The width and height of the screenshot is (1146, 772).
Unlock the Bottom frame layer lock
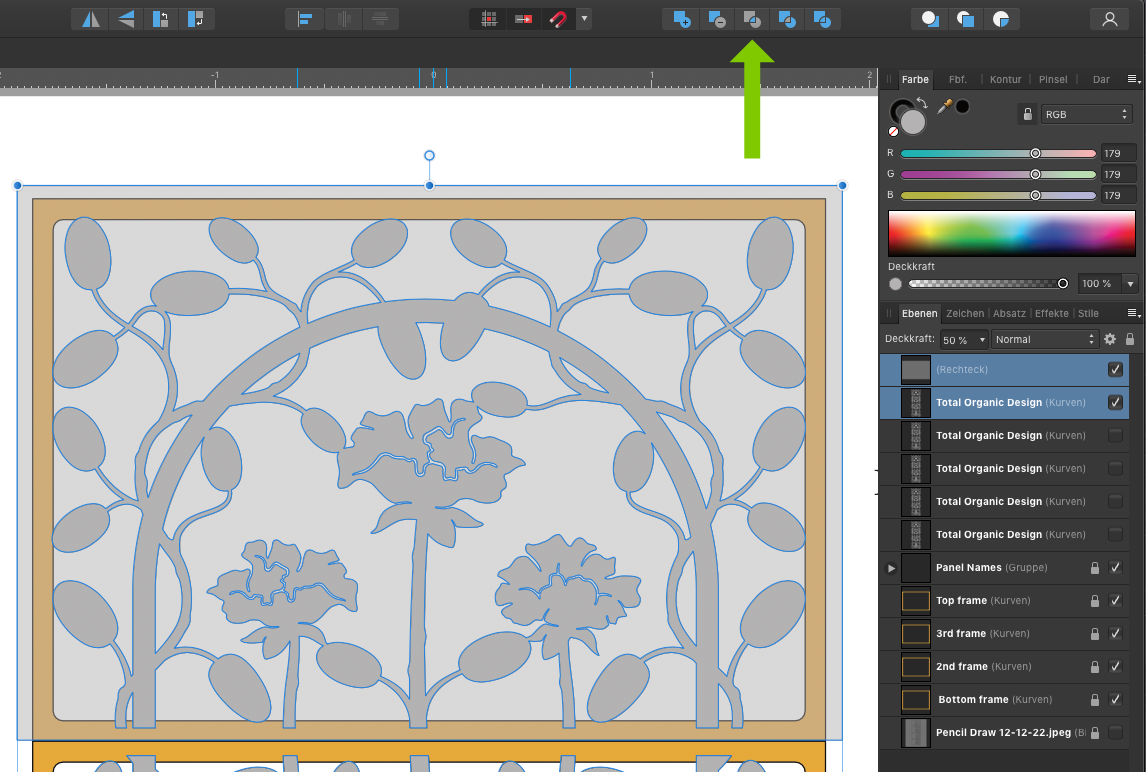[1095, 700]
